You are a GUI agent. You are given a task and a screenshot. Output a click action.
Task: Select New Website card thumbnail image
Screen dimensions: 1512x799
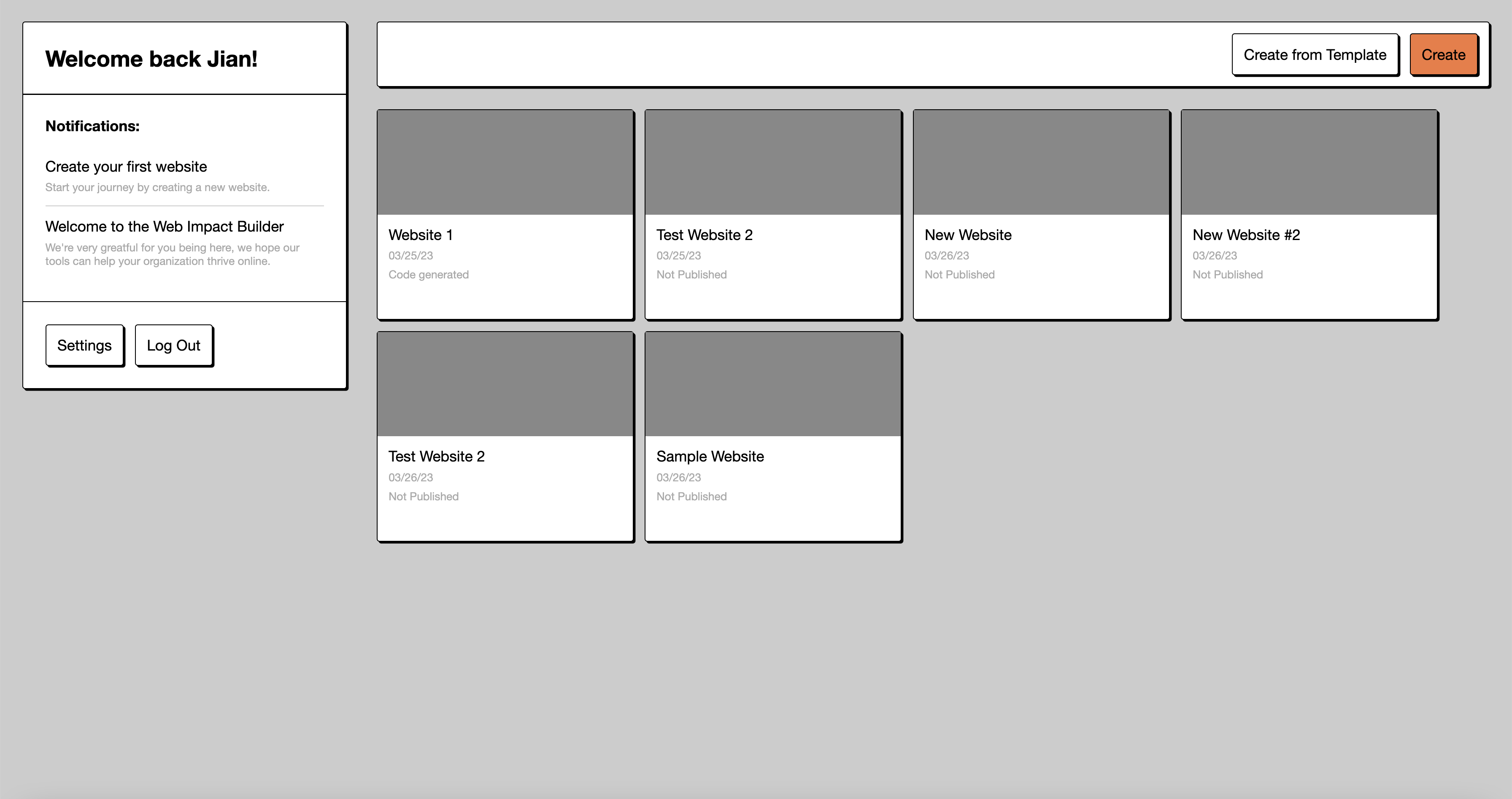point(1041,162)
